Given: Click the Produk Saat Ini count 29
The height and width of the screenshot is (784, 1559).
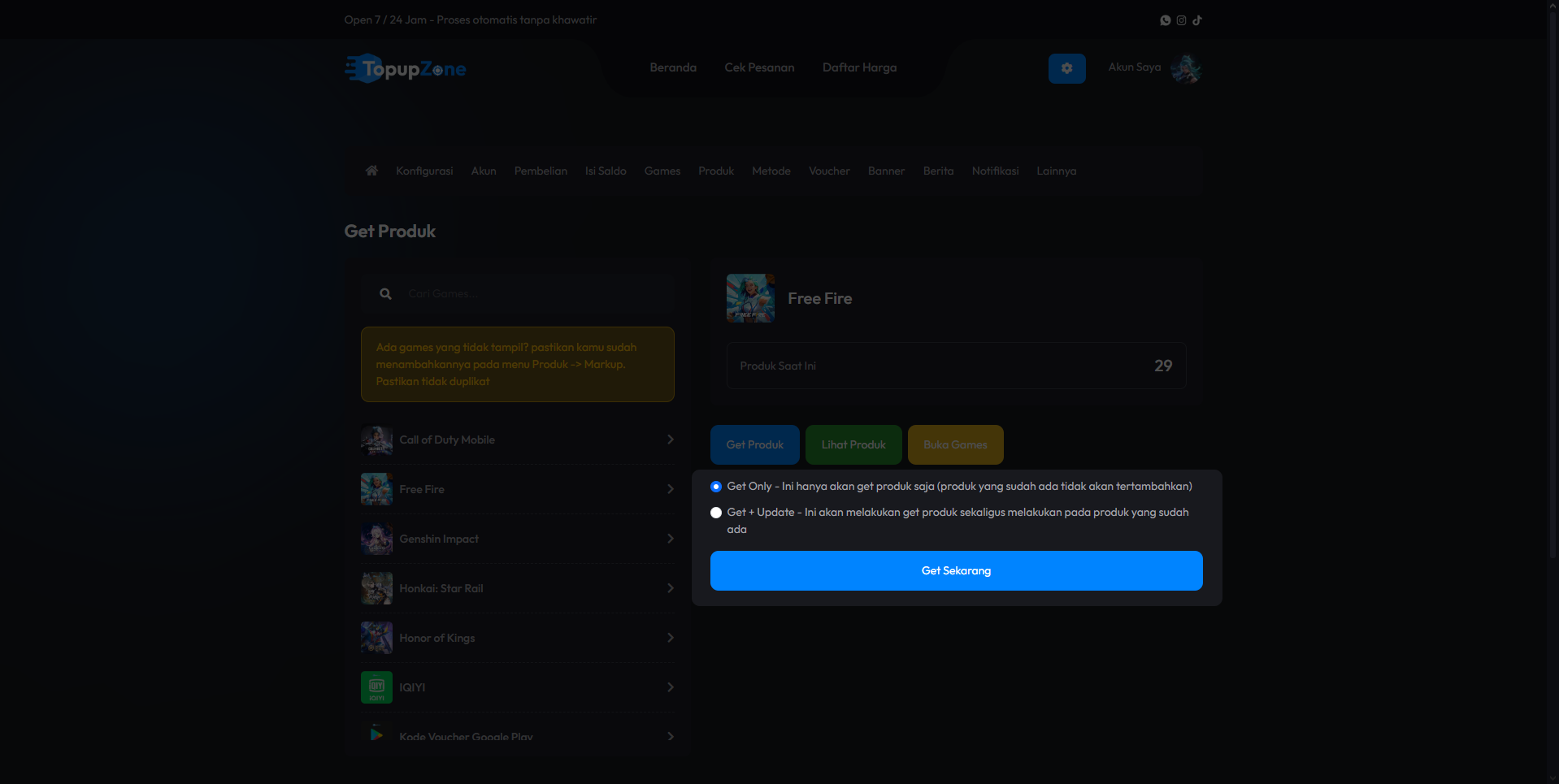Looking at the screenshot, I should 1163,366.
